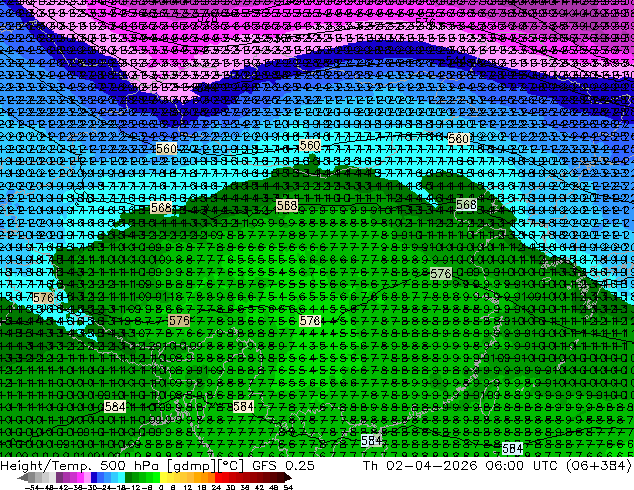Click the '[°C]' unit text
This screenshot has height=490, width=634.
coord(230,466)
